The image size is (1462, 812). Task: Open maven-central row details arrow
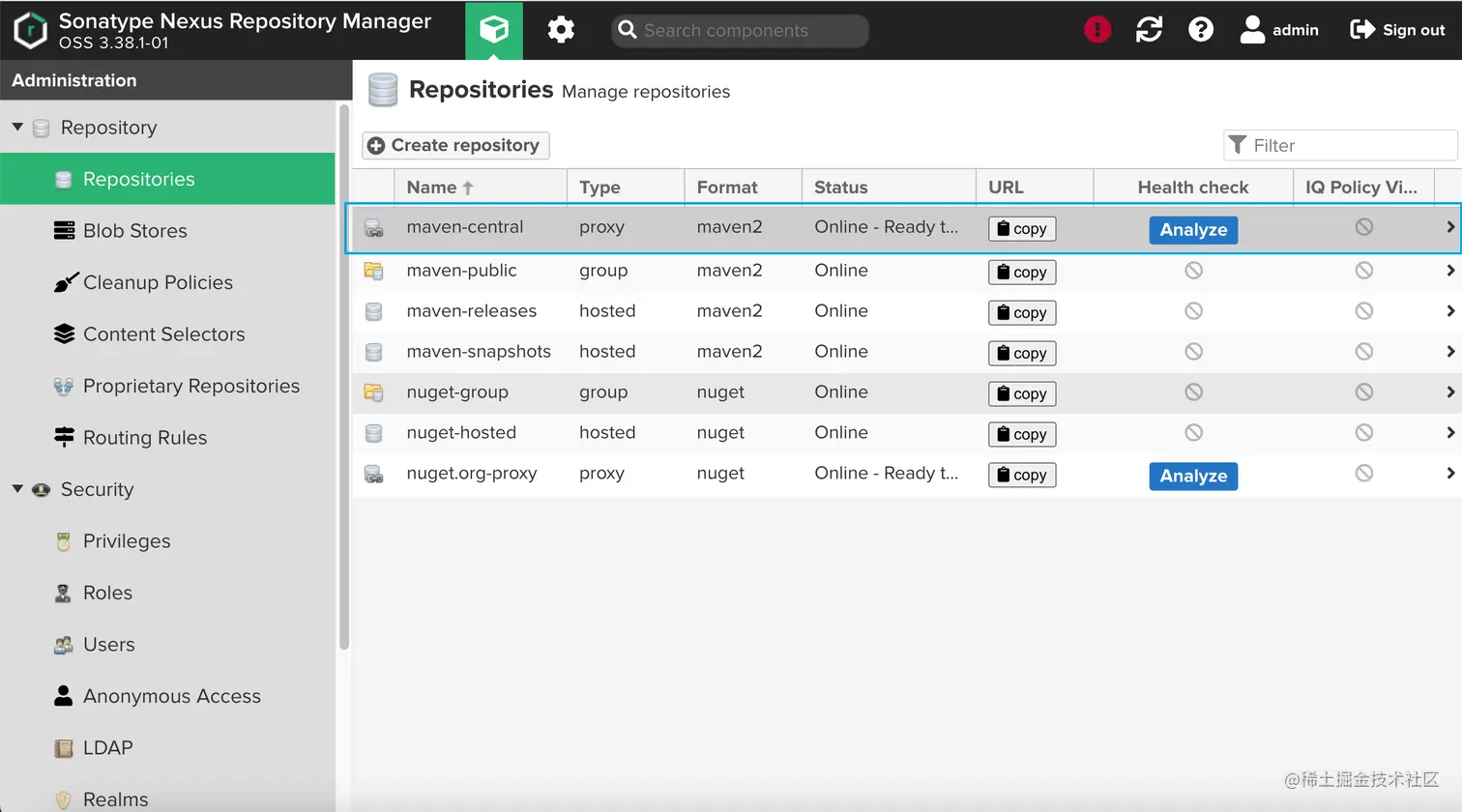tap(1449, 227)
